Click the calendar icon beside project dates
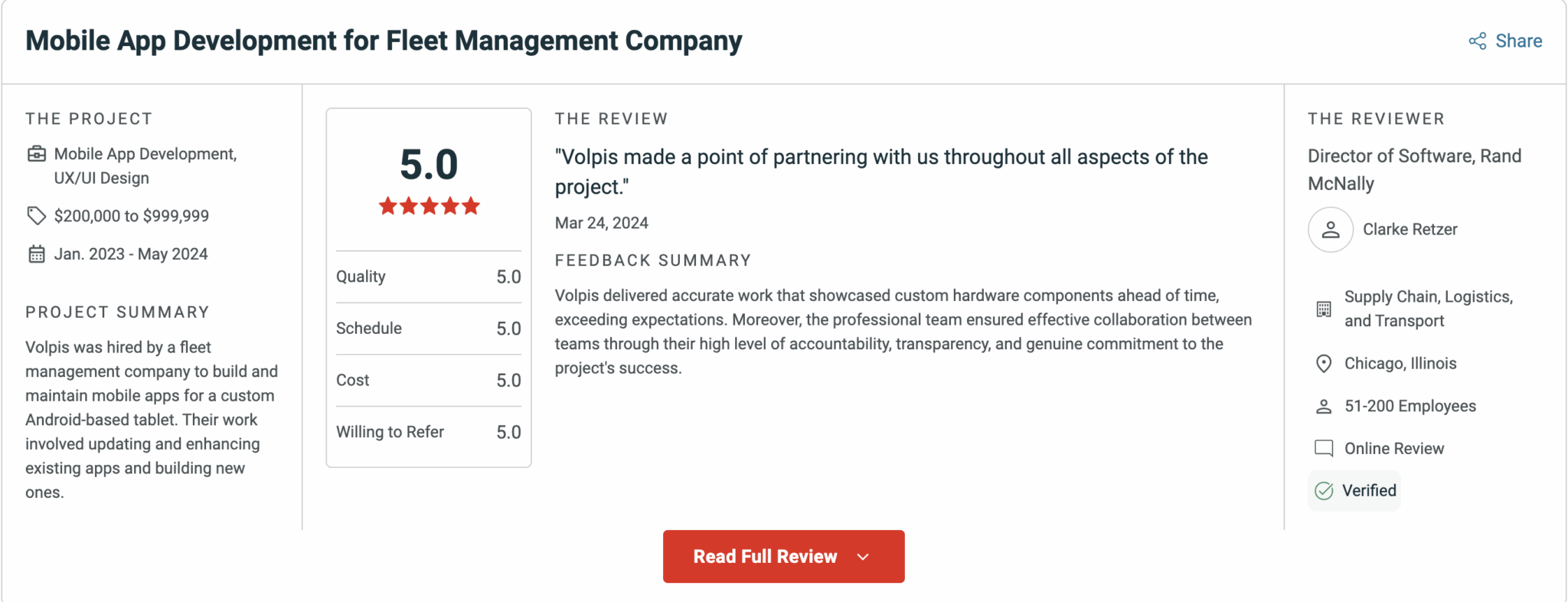Viewport: 1568px width, 602px height. [x=37, y=254]
